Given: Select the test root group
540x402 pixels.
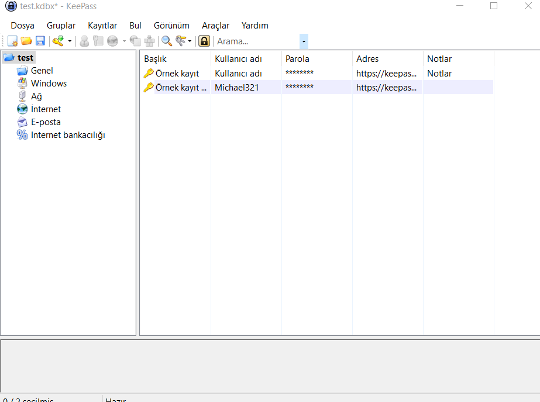Looking at the screenshot, I should pyautogui.click(x=25, y=58).
